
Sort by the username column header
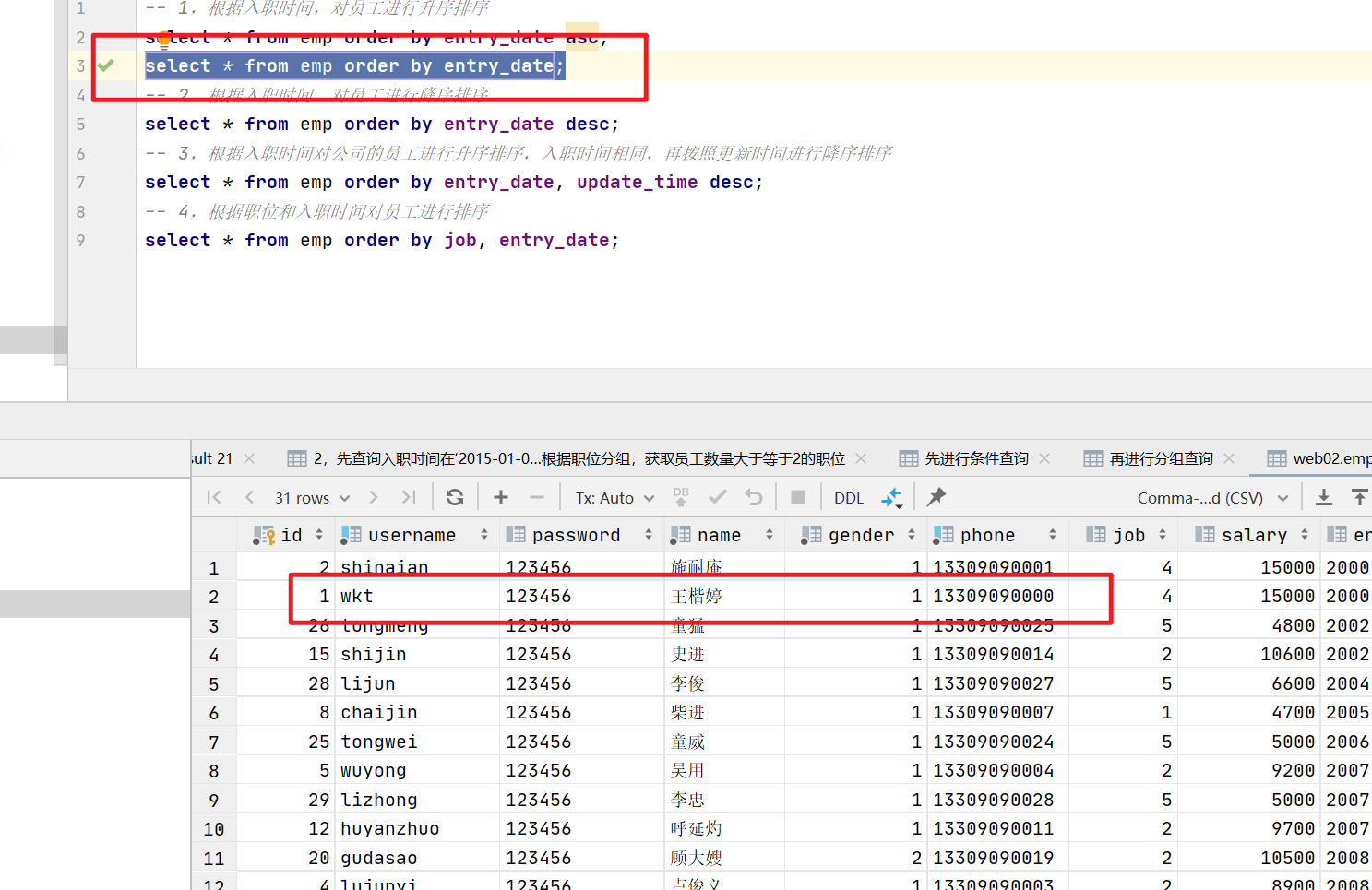click(x=412, y=535)
